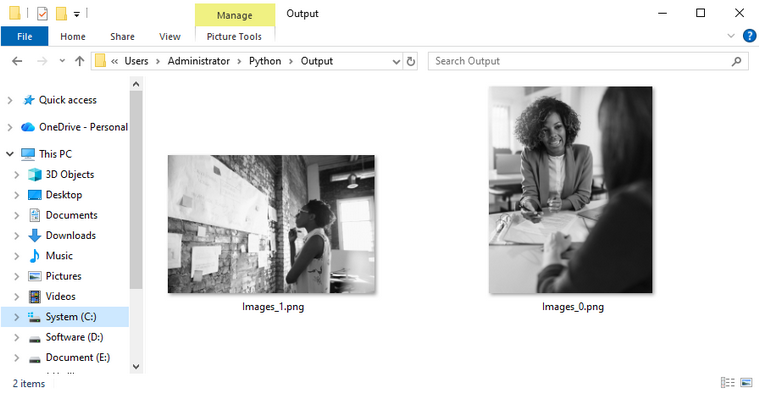Click the Output breadcrumb

click(x=317, y=61)
